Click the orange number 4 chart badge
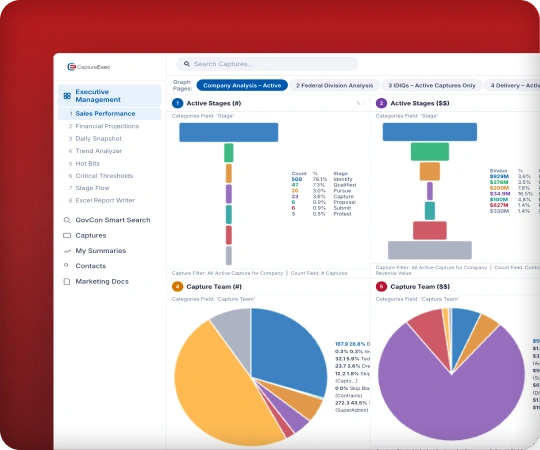 tap(177, 286)
